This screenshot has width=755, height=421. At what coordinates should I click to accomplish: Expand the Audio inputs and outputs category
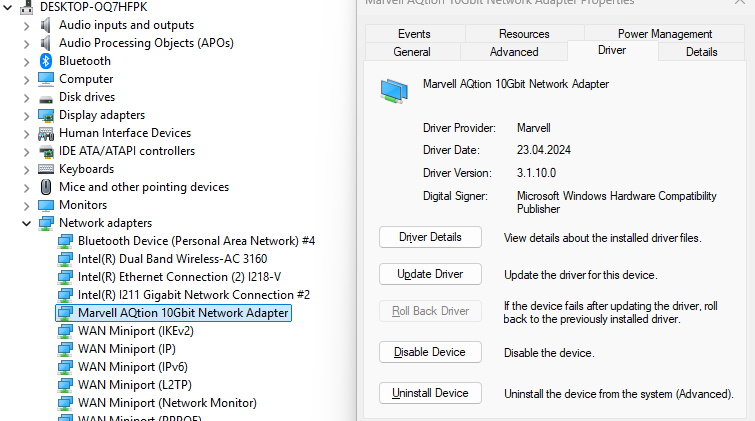coord(26,26)
